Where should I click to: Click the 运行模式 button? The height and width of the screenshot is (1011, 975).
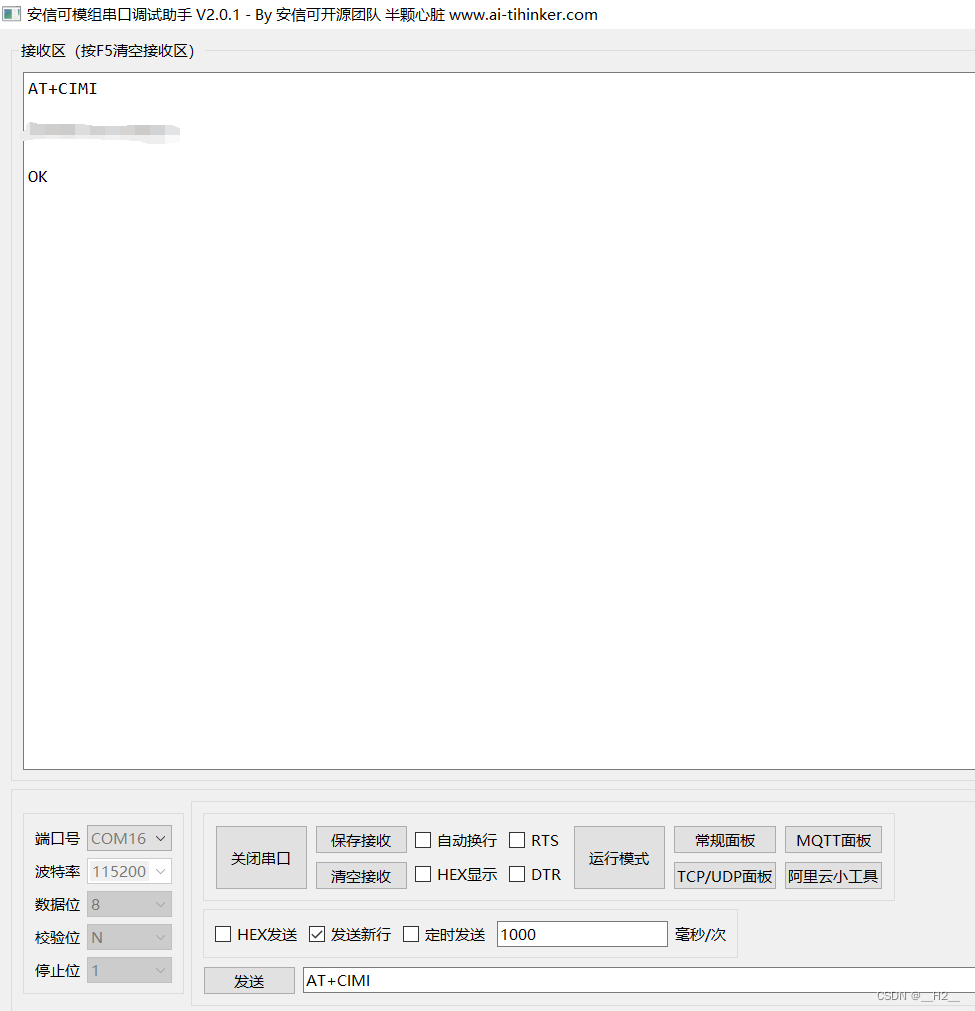tap(618, 857)
